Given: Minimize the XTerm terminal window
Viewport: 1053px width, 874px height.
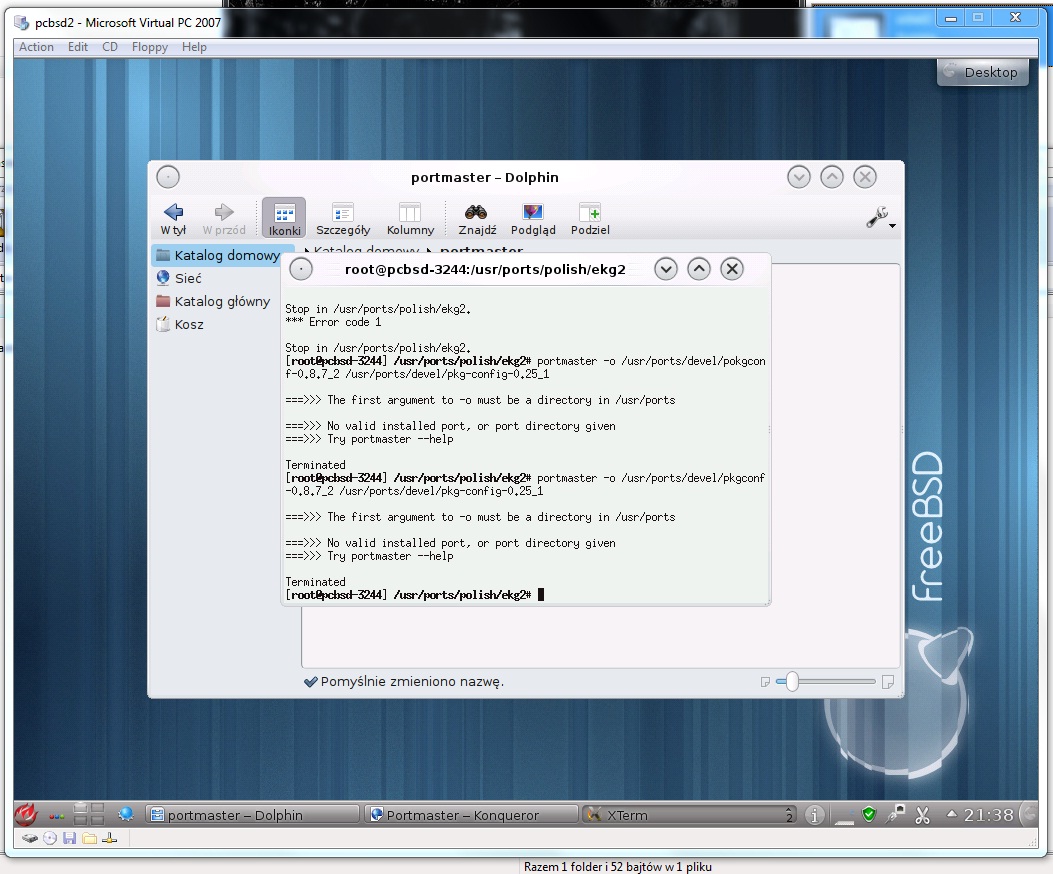Looking at the screenshot, I should click(x=666, y=269).
